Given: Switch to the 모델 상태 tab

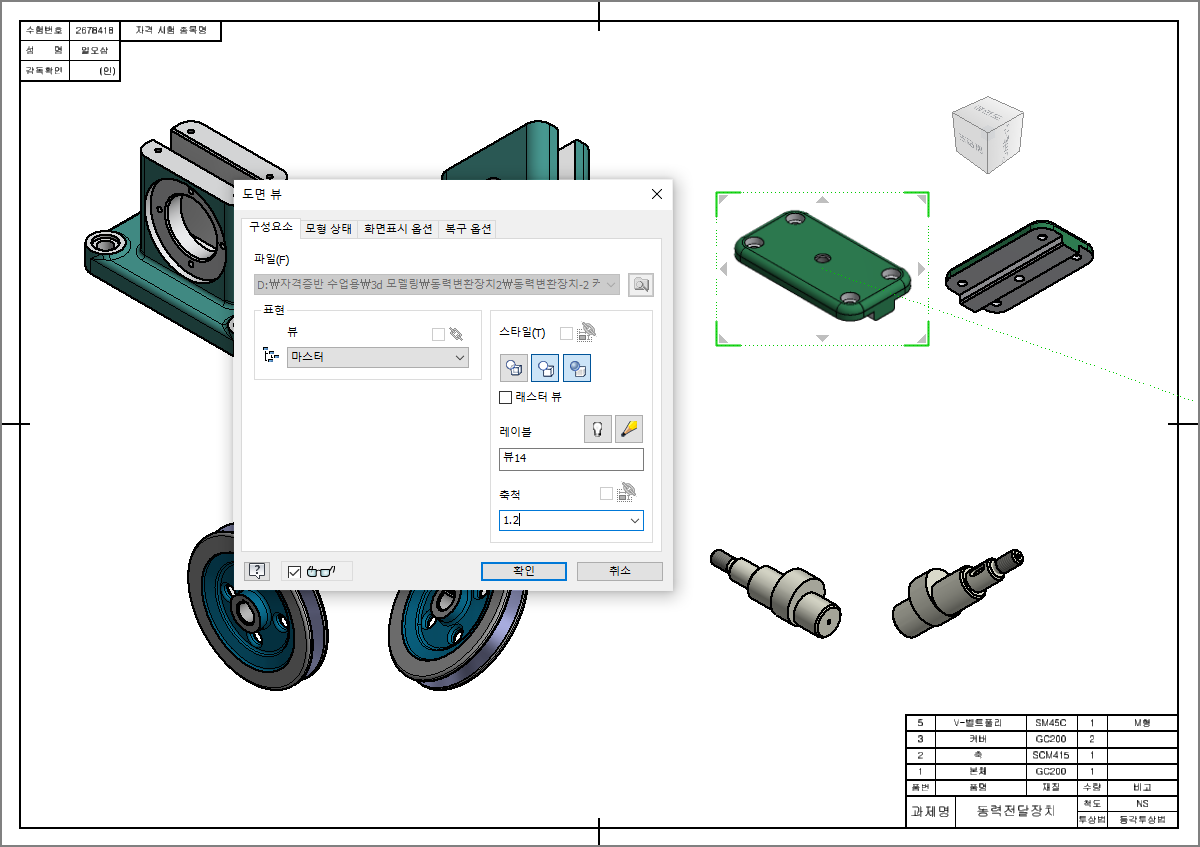Looking at the screenshot, I should (x=328, y=229).
